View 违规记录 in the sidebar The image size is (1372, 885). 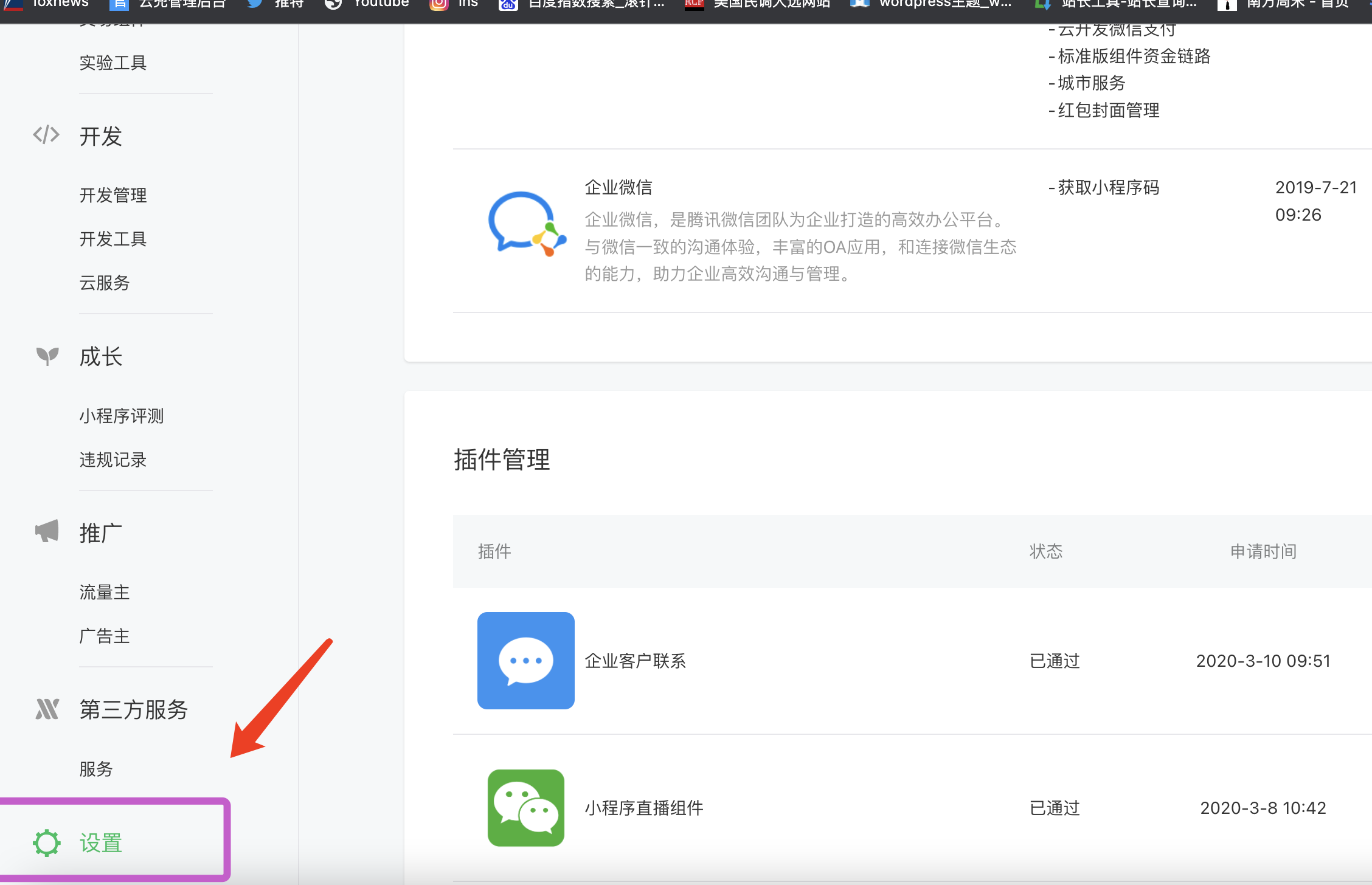[x=113, y=460]
